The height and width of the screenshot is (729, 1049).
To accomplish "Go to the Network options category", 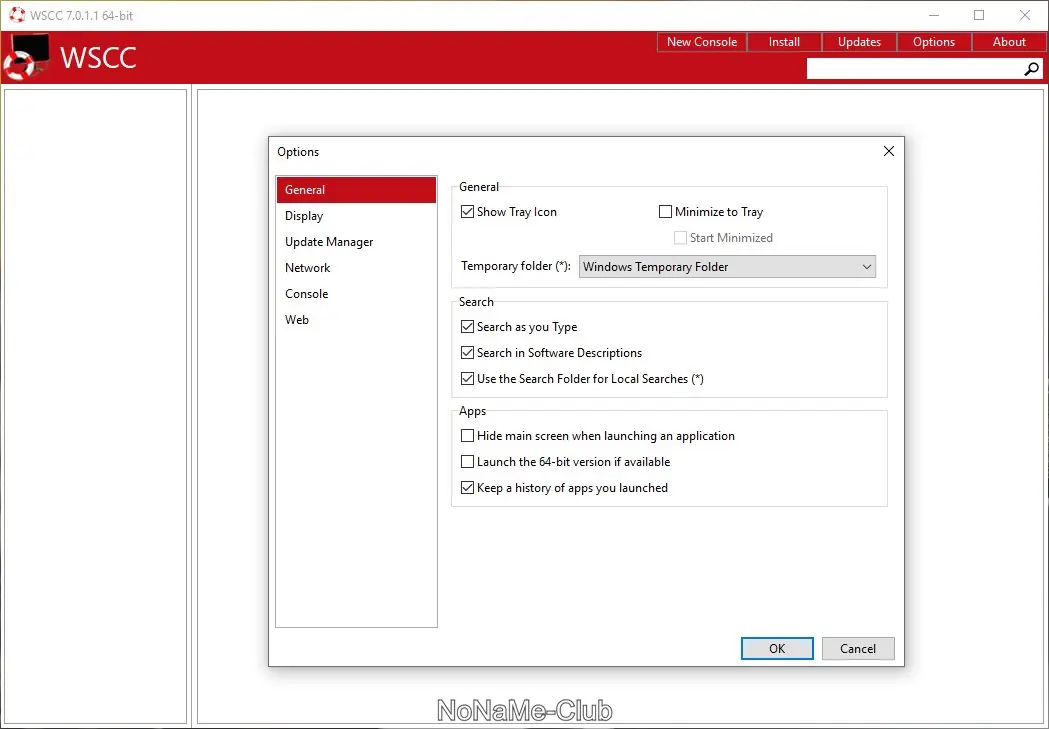I will pyautogui.click(x=357, y=268).
